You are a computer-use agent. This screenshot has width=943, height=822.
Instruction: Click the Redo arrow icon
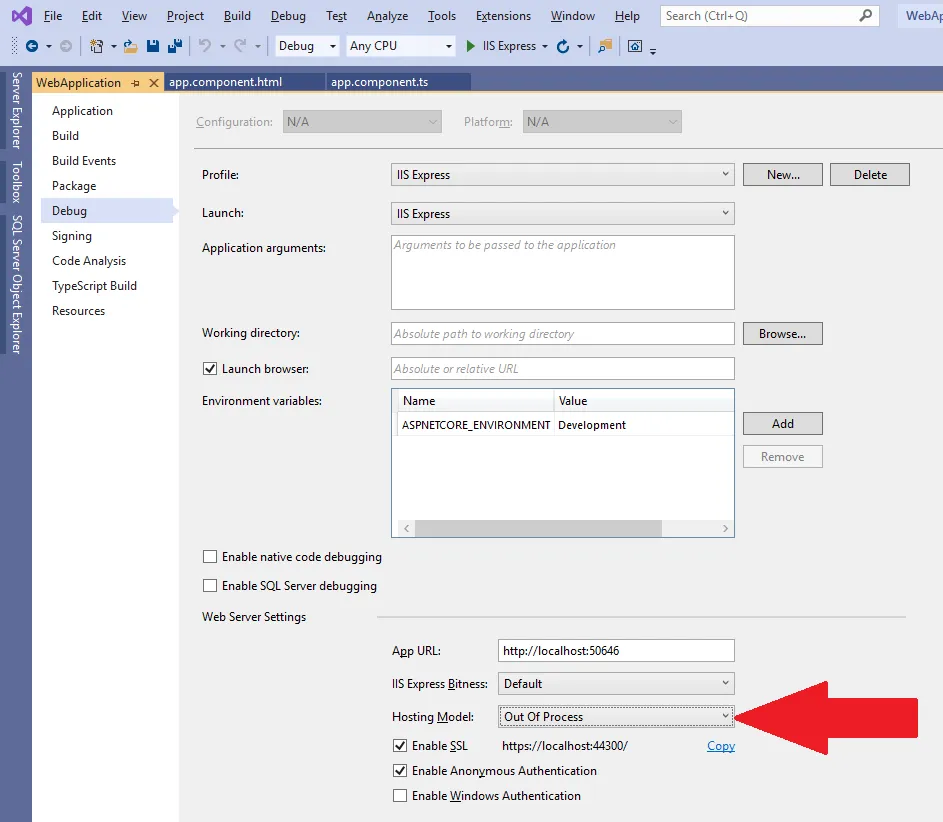point(241,46)
